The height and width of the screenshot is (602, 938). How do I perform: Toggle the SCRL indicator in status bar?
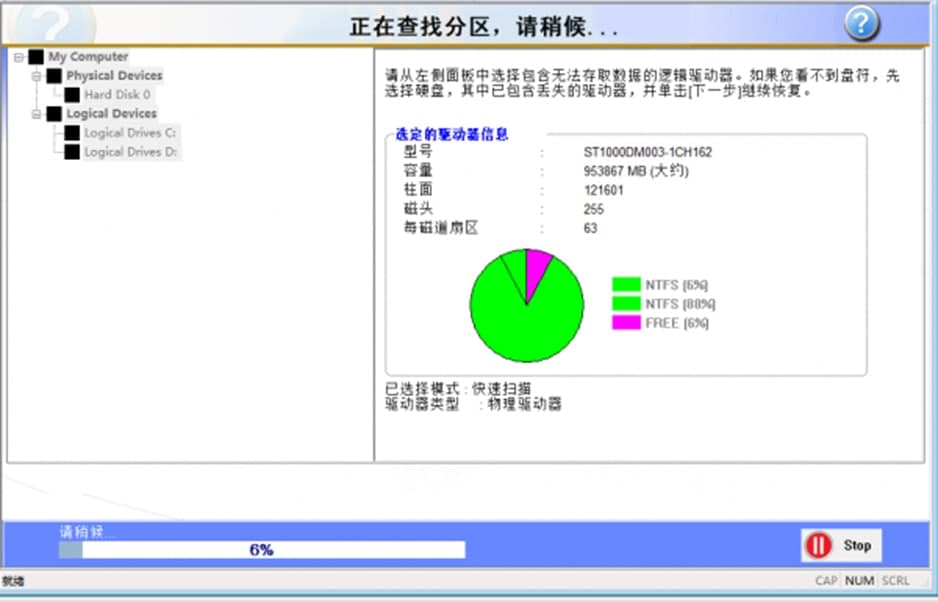(894, 580)
